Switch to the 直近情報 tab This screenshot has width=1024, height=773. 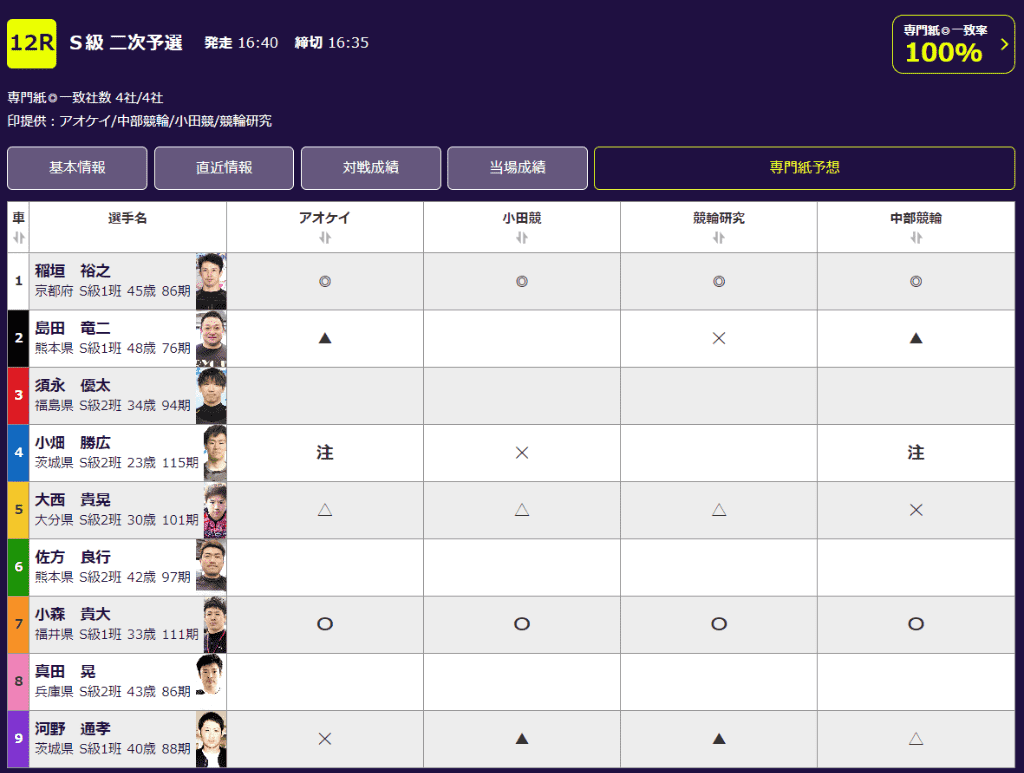pos(224,168)
